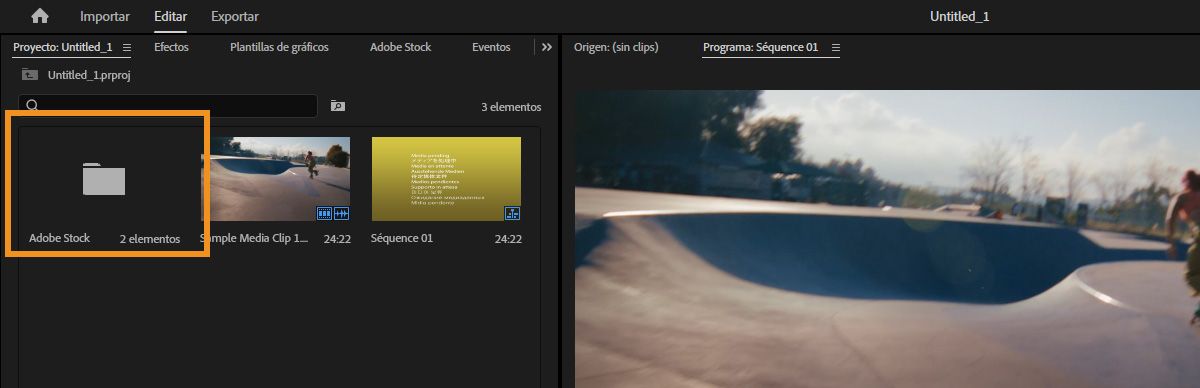Click the video usage badge on Sample Media Clip
This screenshot has height=388, width=1200.
(323, 213)
